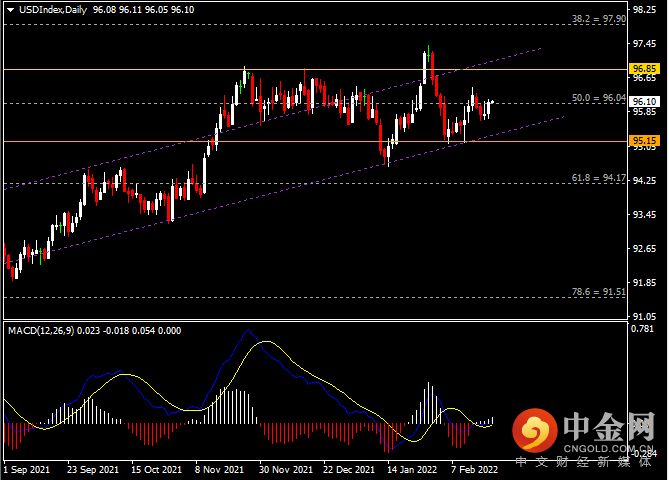The height and width of the screenshot is (480, 669).
Task: Select the 97.45 price axis label
Action: click(x=644, y=44)
